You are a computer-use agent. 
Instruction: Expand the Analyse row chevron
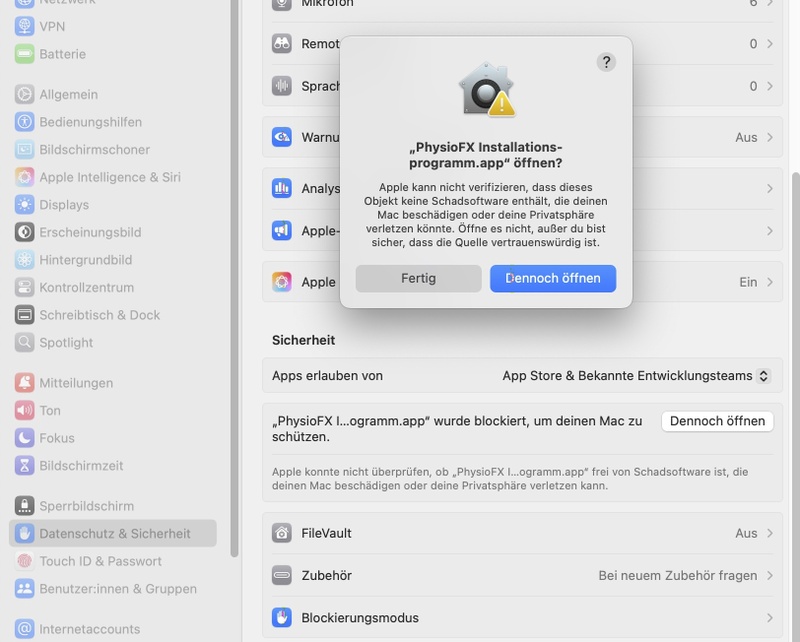pyautogui.click(x=770, y=188)
